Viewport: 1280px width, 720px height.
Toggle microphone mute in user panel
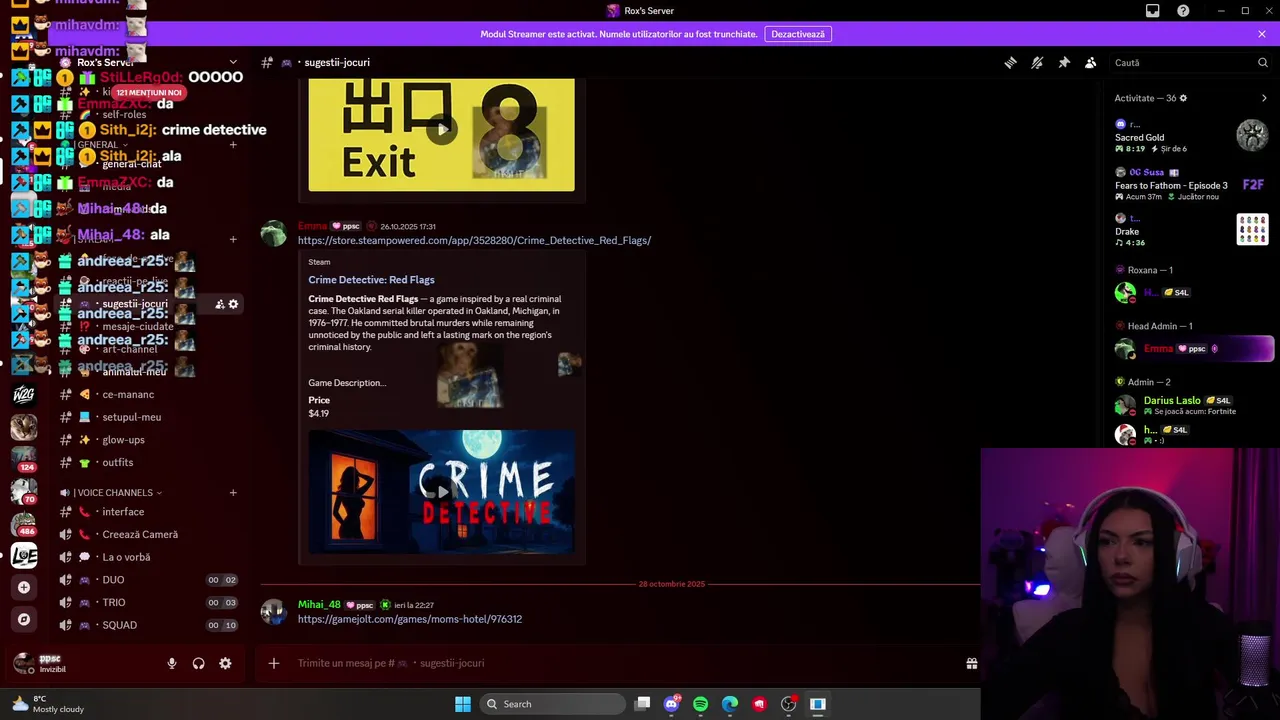click(x=172, y=663)
